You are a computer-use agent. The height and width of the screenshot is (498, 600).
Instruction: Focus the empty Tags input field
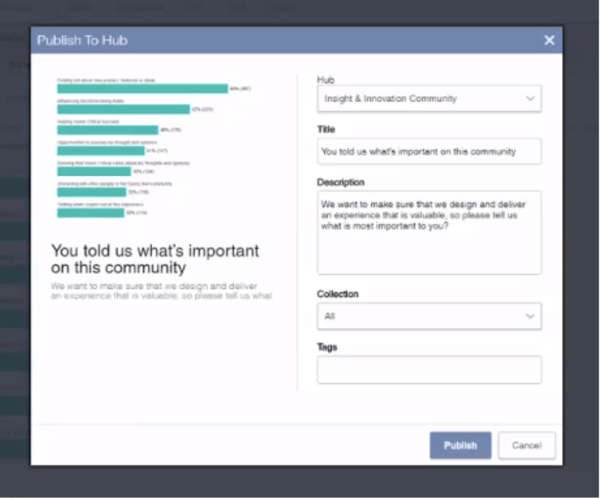point(429,370)
